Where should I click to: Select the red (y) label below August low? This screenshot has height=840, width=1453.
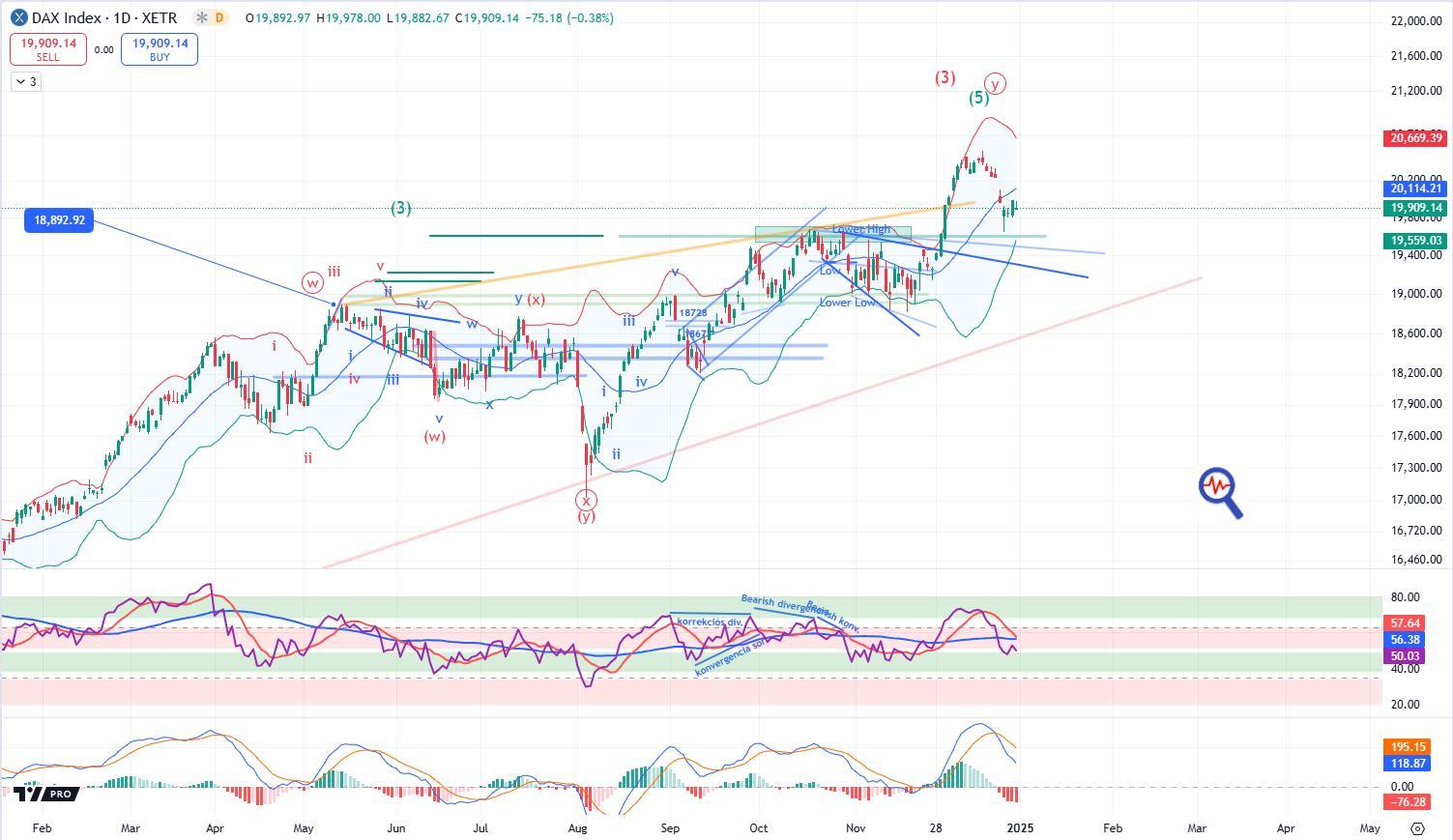pos(587,517)
